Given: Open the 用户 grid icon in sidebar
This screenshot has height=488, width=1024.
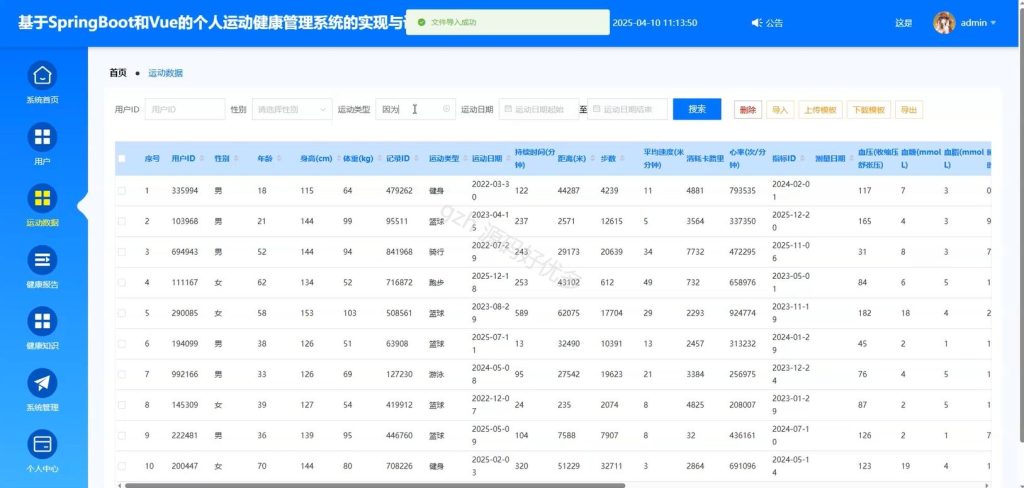Looking at the screenshot, I should point(42,137).
